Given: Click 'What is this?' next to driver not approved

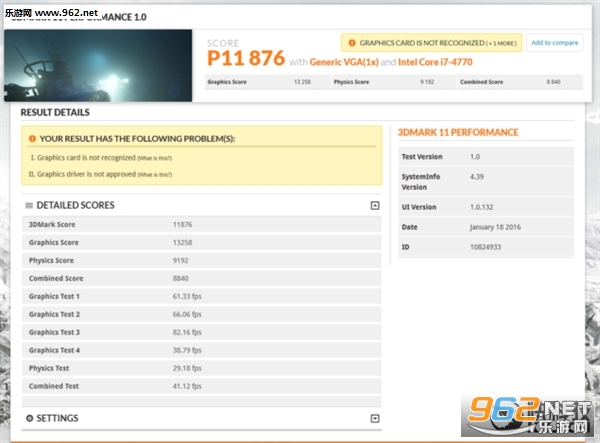Looking at the screenshot, I should (155, 175).
